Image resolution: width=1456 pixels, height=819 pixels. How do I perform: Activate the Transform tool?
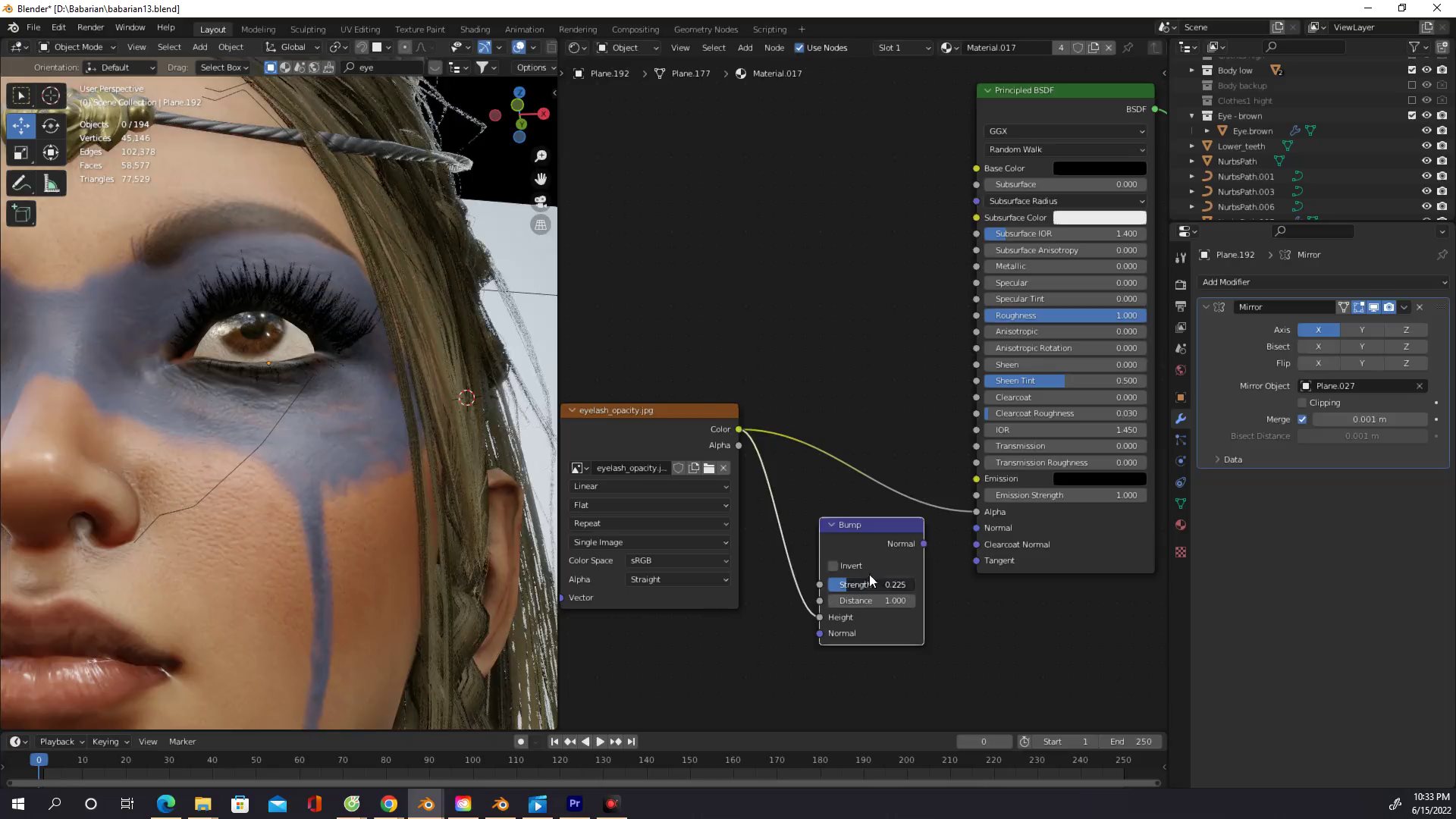51,152
